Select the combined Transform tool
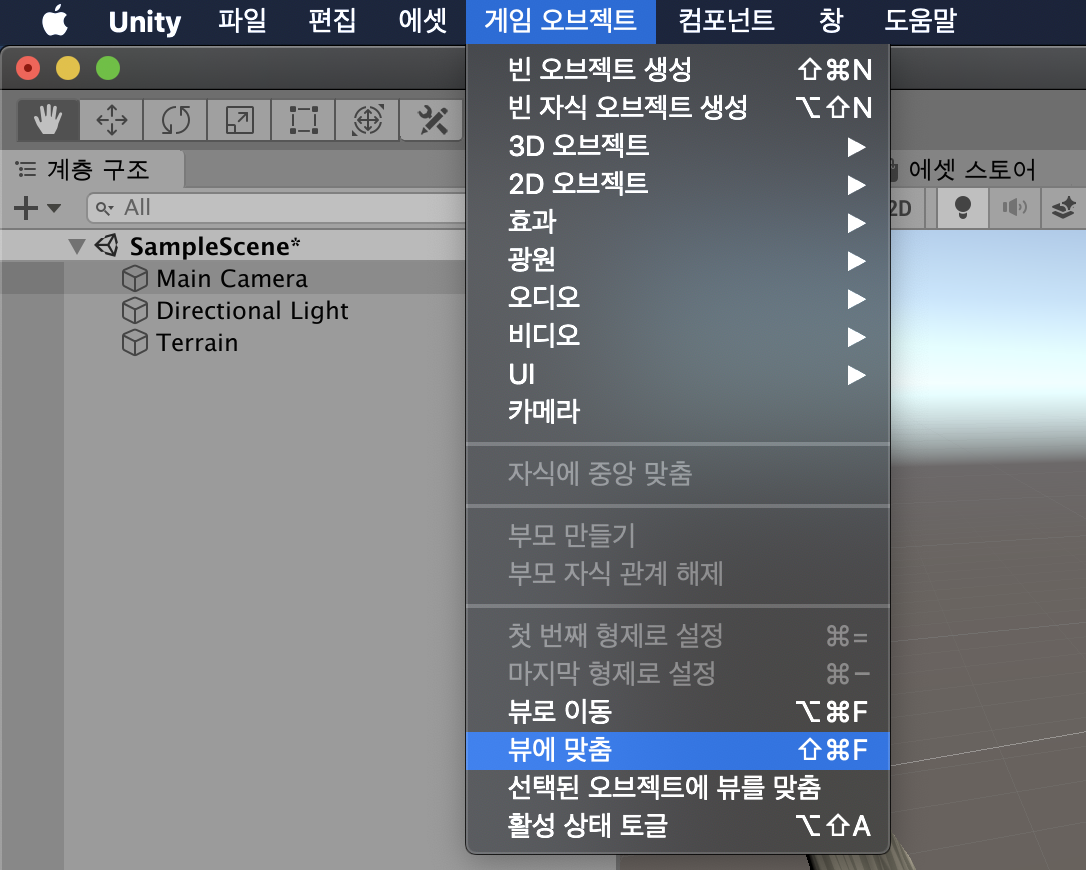 pos(367,120)
